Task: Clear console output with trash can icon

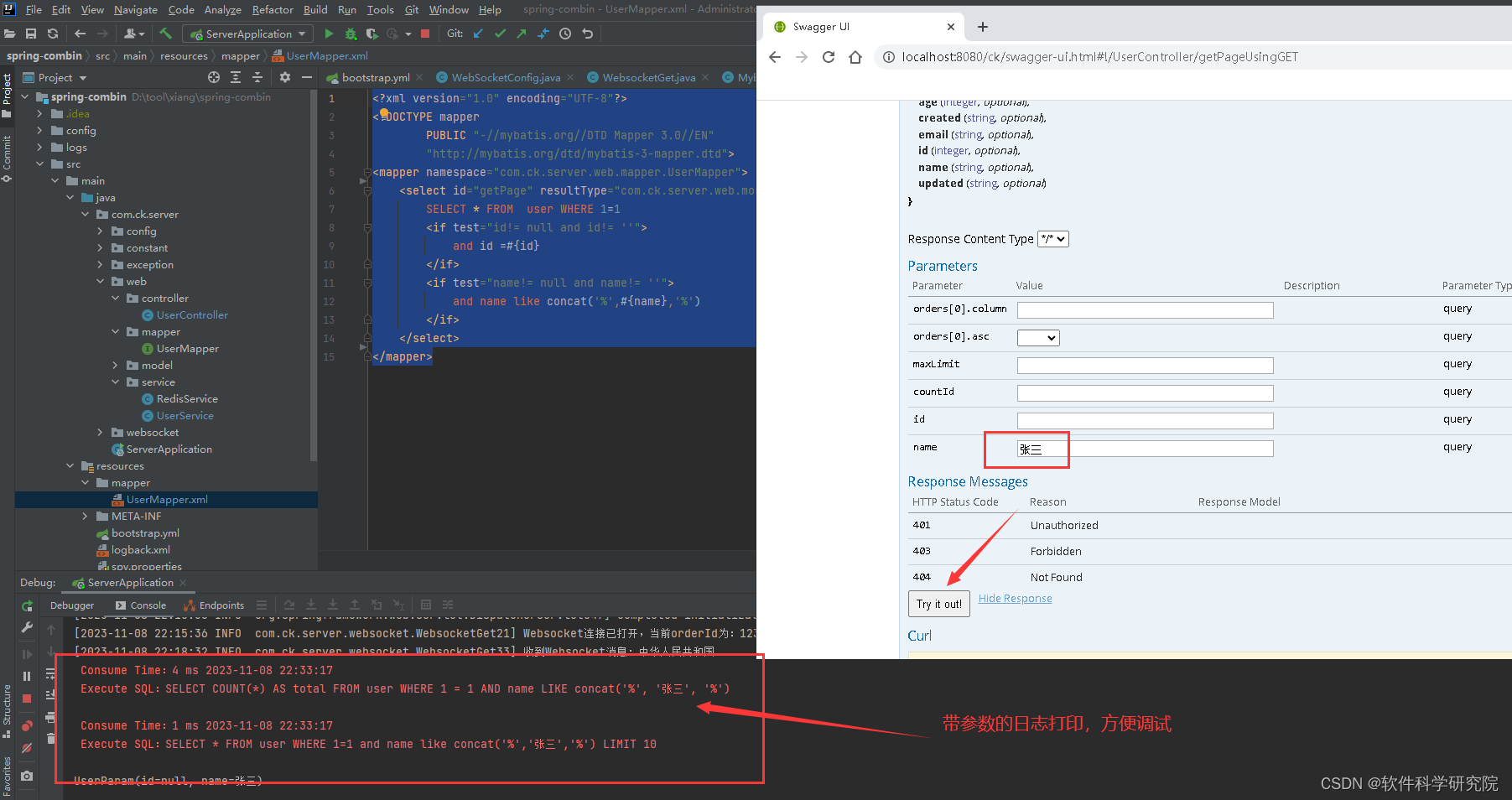Action: tap(51, 739)
